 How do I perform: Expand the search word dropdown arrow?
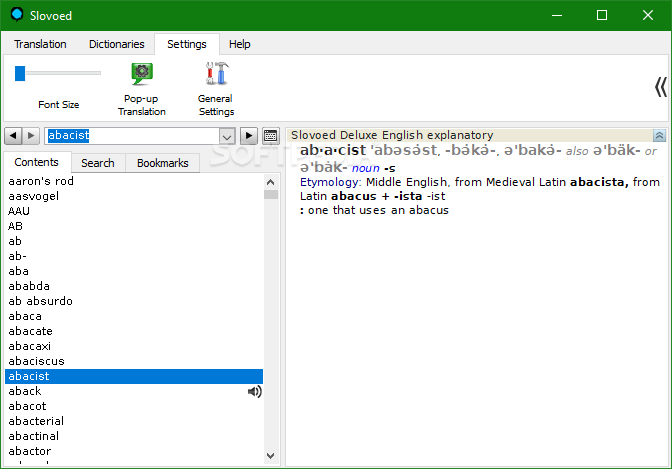(x=227, y=137)
